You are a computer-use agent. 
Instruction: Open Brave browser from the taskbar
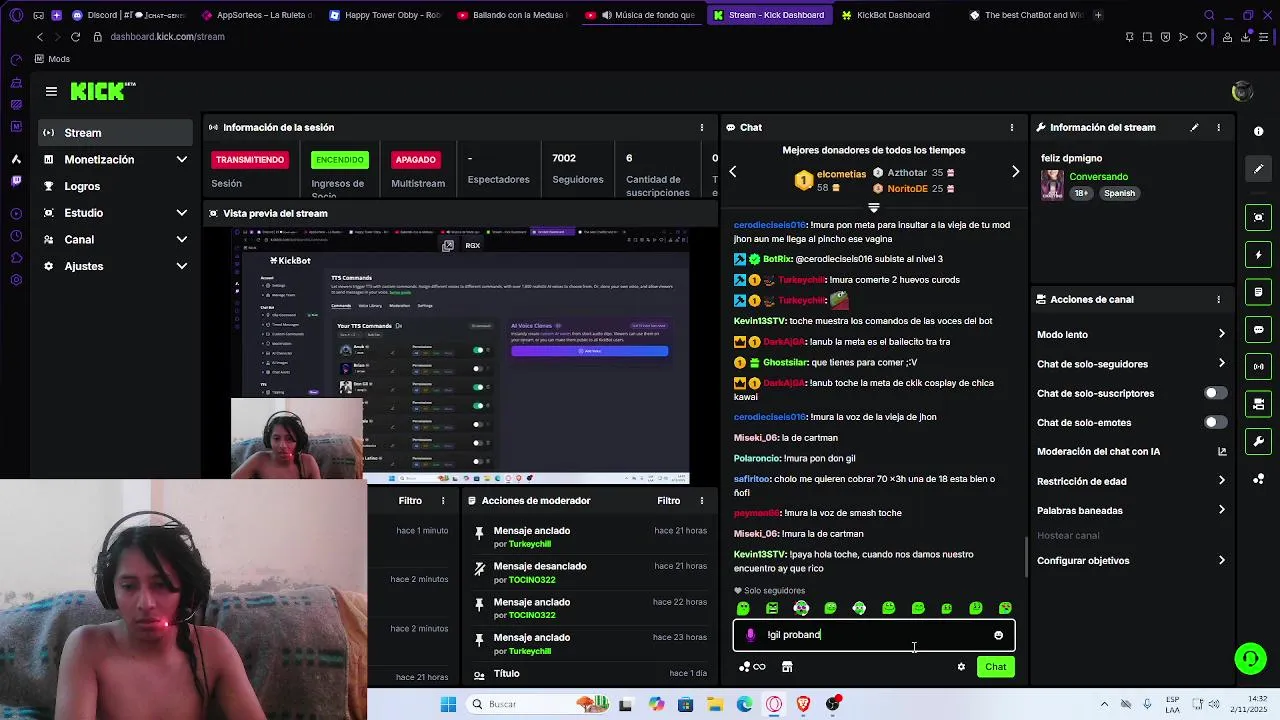(803, 704)
